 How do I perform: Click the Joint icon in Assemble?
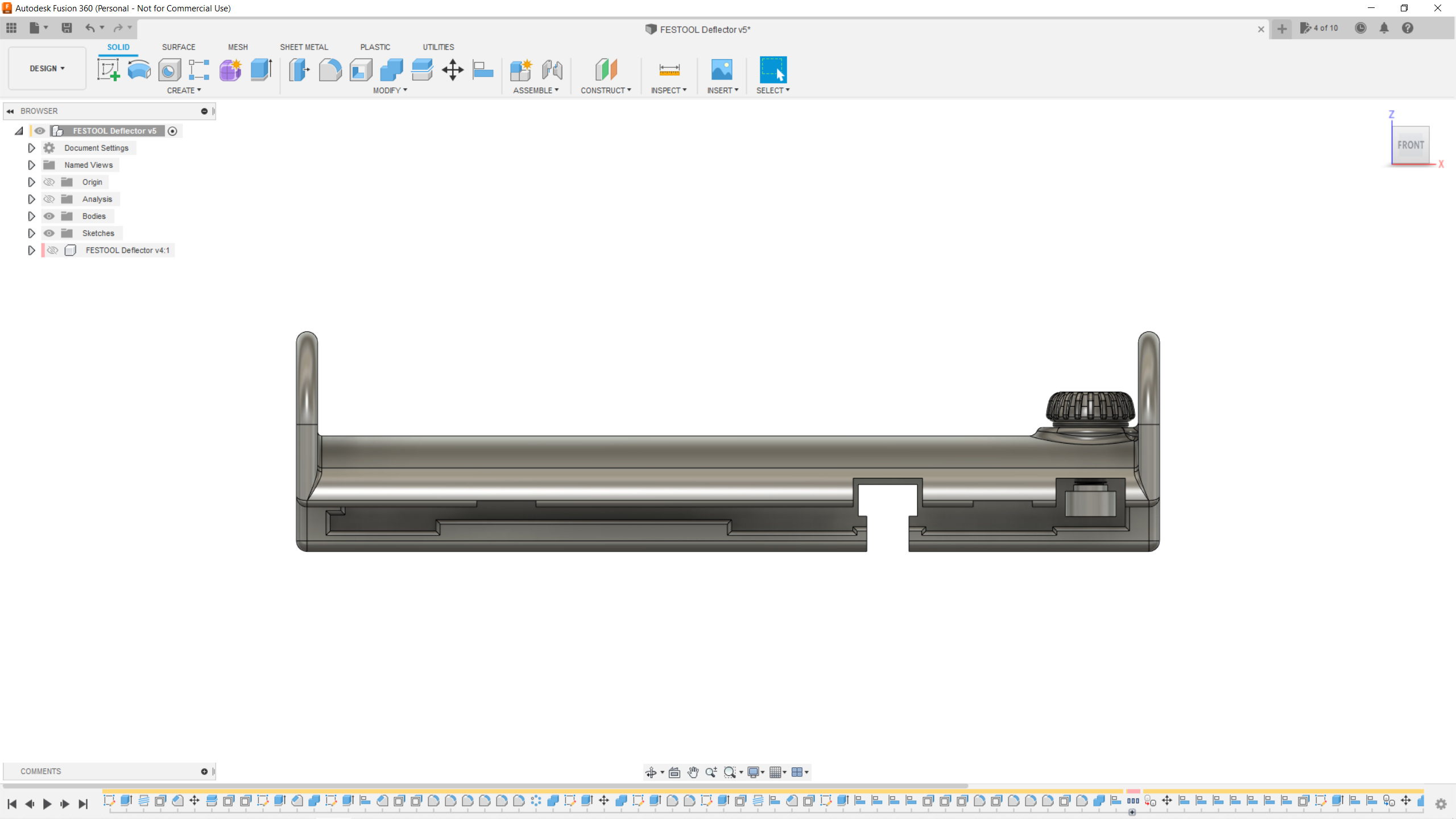(x=552, y=70)
